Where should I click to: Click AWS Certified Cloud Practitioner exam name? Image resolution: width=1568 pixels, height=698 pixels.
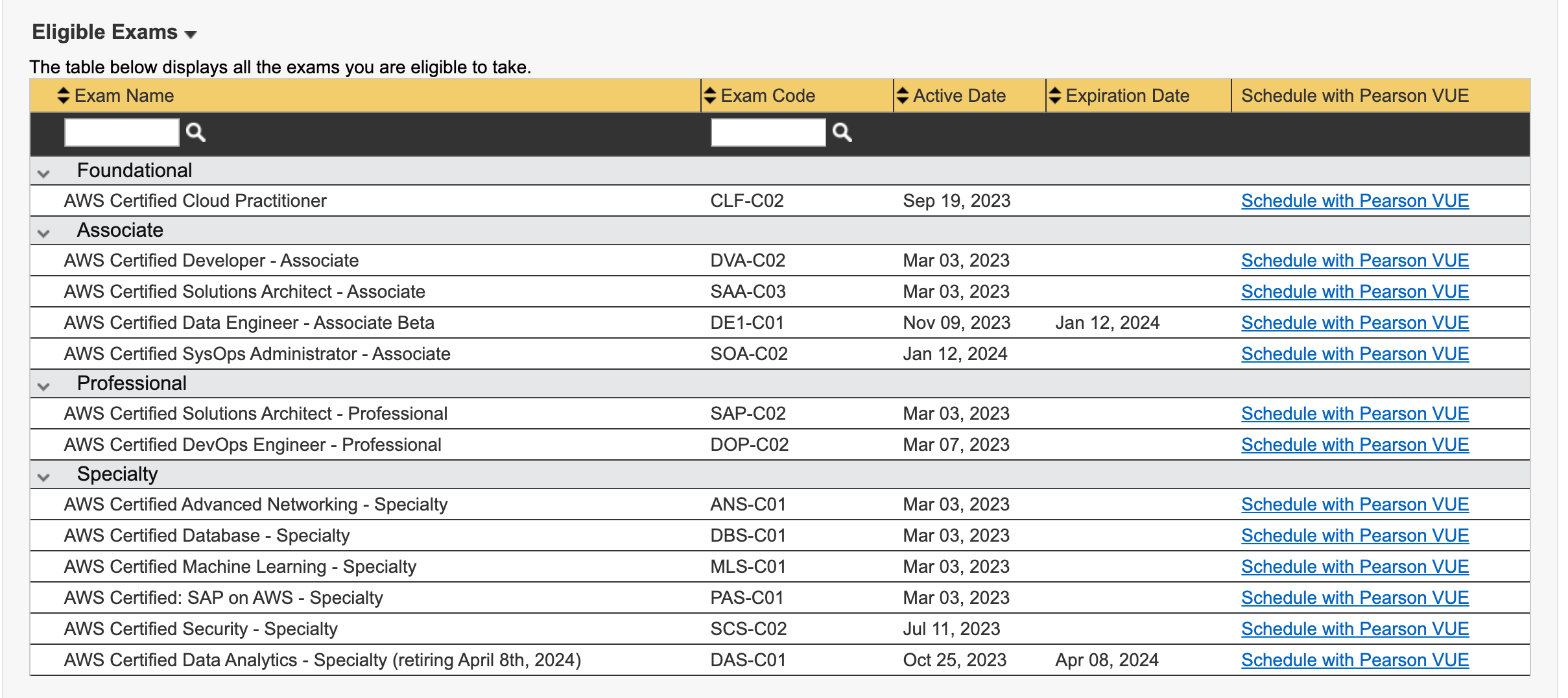(x=195, y=201)
